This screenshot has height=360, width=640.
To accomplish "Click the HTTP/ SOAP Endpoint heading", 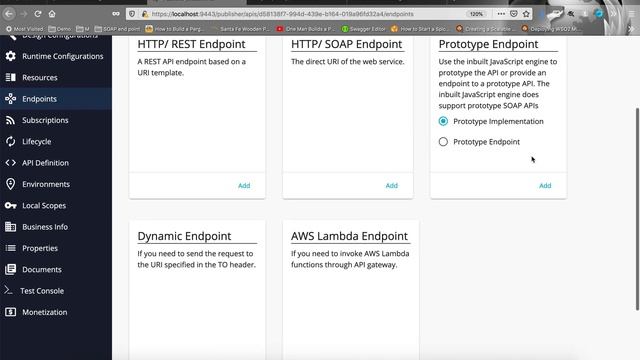I will (347, 44).
